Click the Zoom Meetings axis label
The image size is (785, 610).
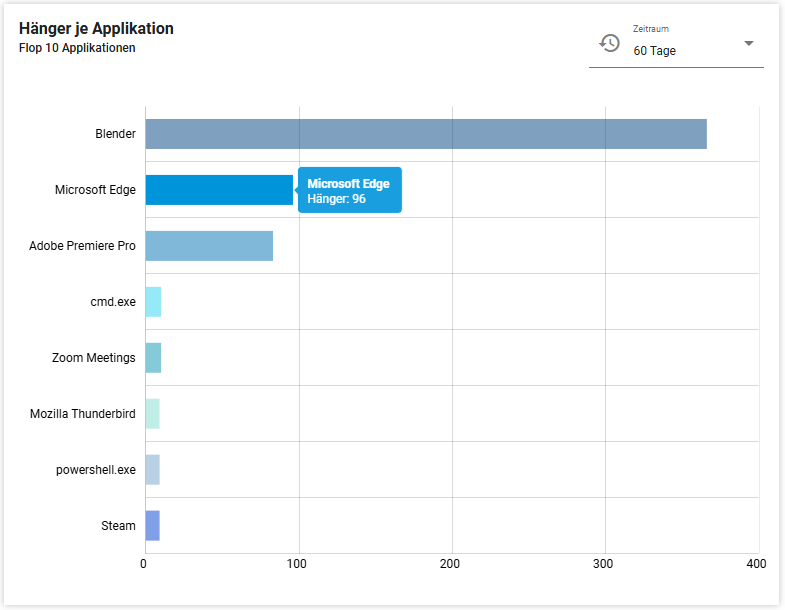93,358
